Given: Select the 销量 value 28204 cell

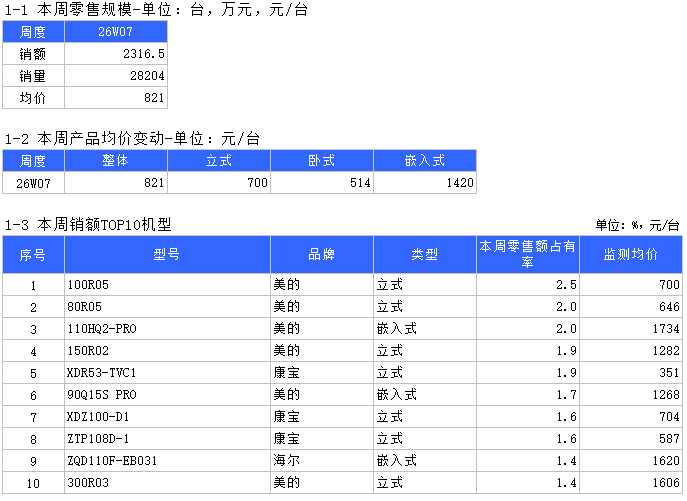Looking at the screenshot, I should [x=116, y=76].
